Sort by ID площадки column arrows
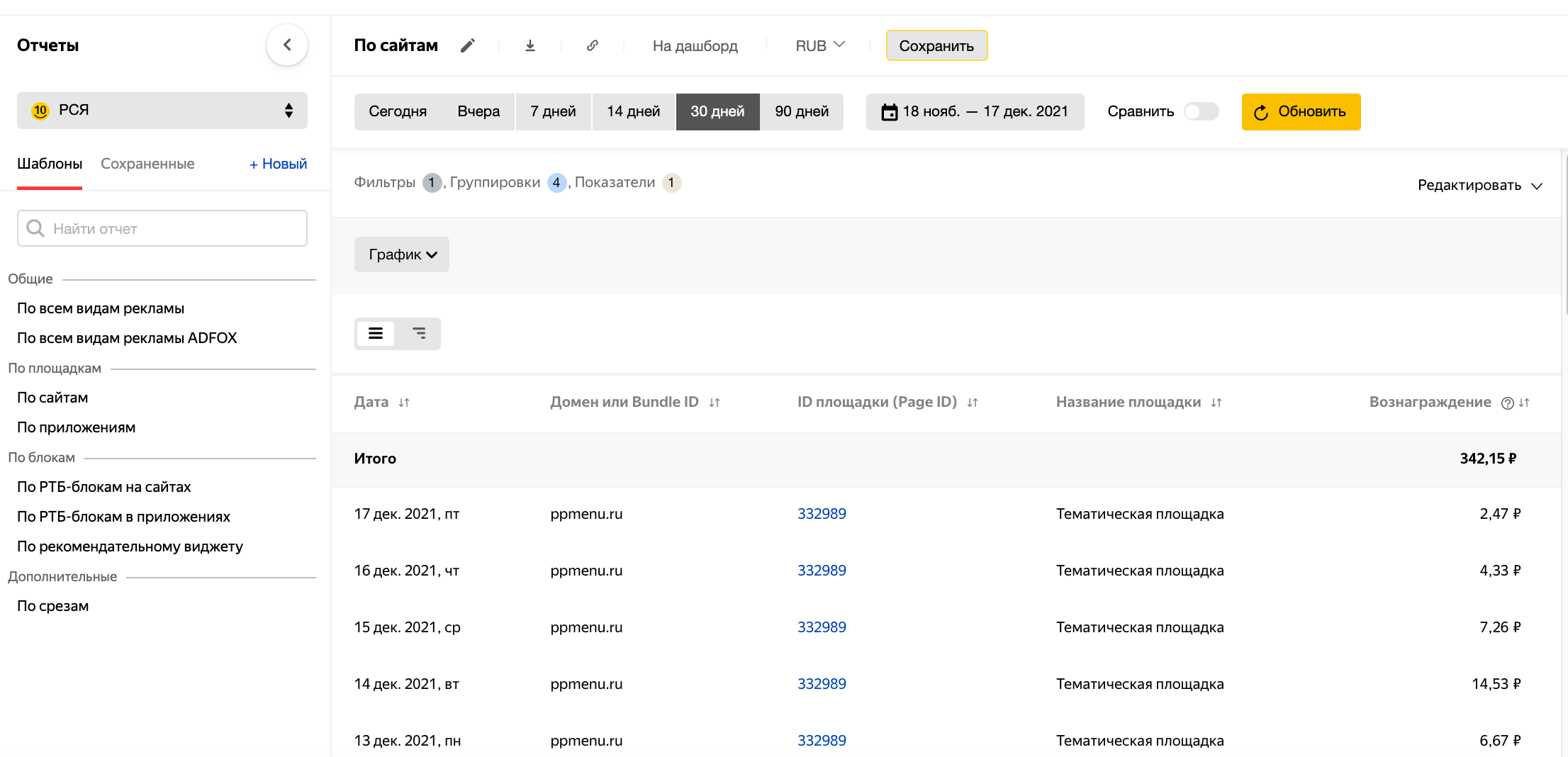The image size is (1568, 757). coord(973,403)
